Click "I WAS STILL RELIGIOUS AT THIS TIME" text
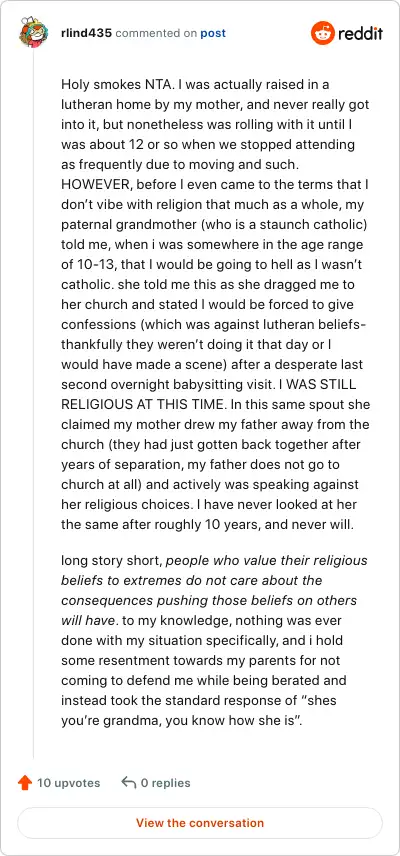Image resolution: width=400 pixels, height=856 pixels. pos(208,394)
